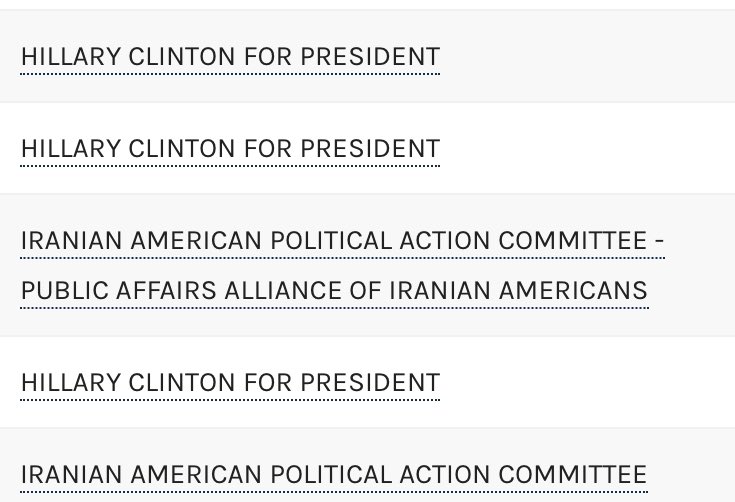Image resolution: width=735 pixels, height=502 pixels.
Task: Open Iranian American PAC - Public Affairs Alliance link
Action: [342, 242]
